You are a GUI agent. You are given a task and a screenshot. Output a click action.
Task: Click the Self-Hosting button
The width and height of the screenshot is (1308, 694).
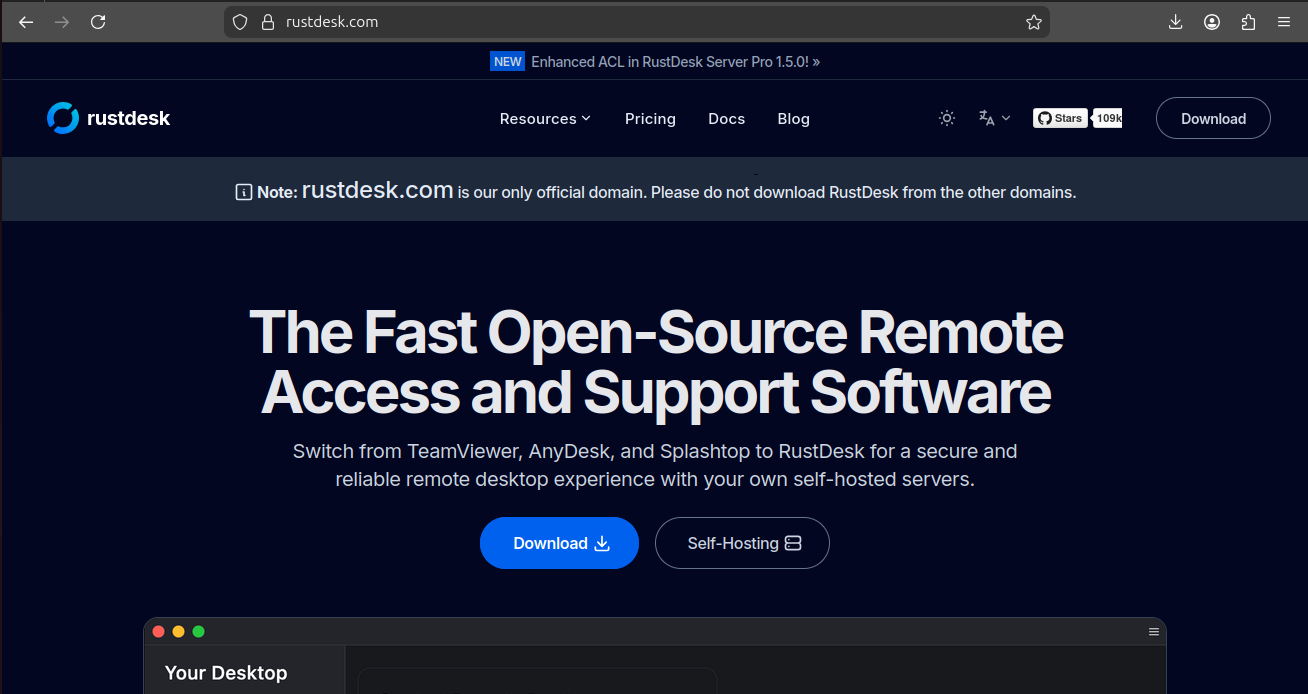tap(742, 543)
